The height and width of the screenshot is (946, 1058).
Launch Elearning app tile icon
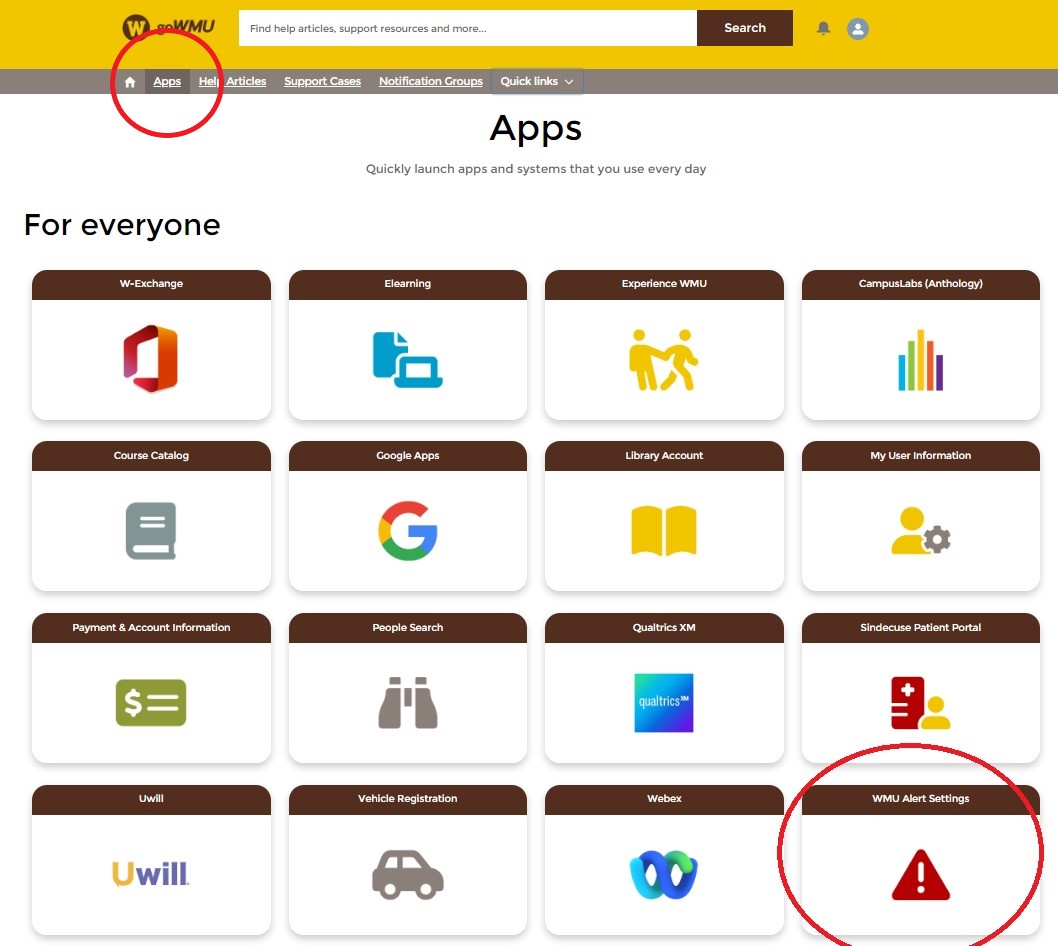point(408,360)
